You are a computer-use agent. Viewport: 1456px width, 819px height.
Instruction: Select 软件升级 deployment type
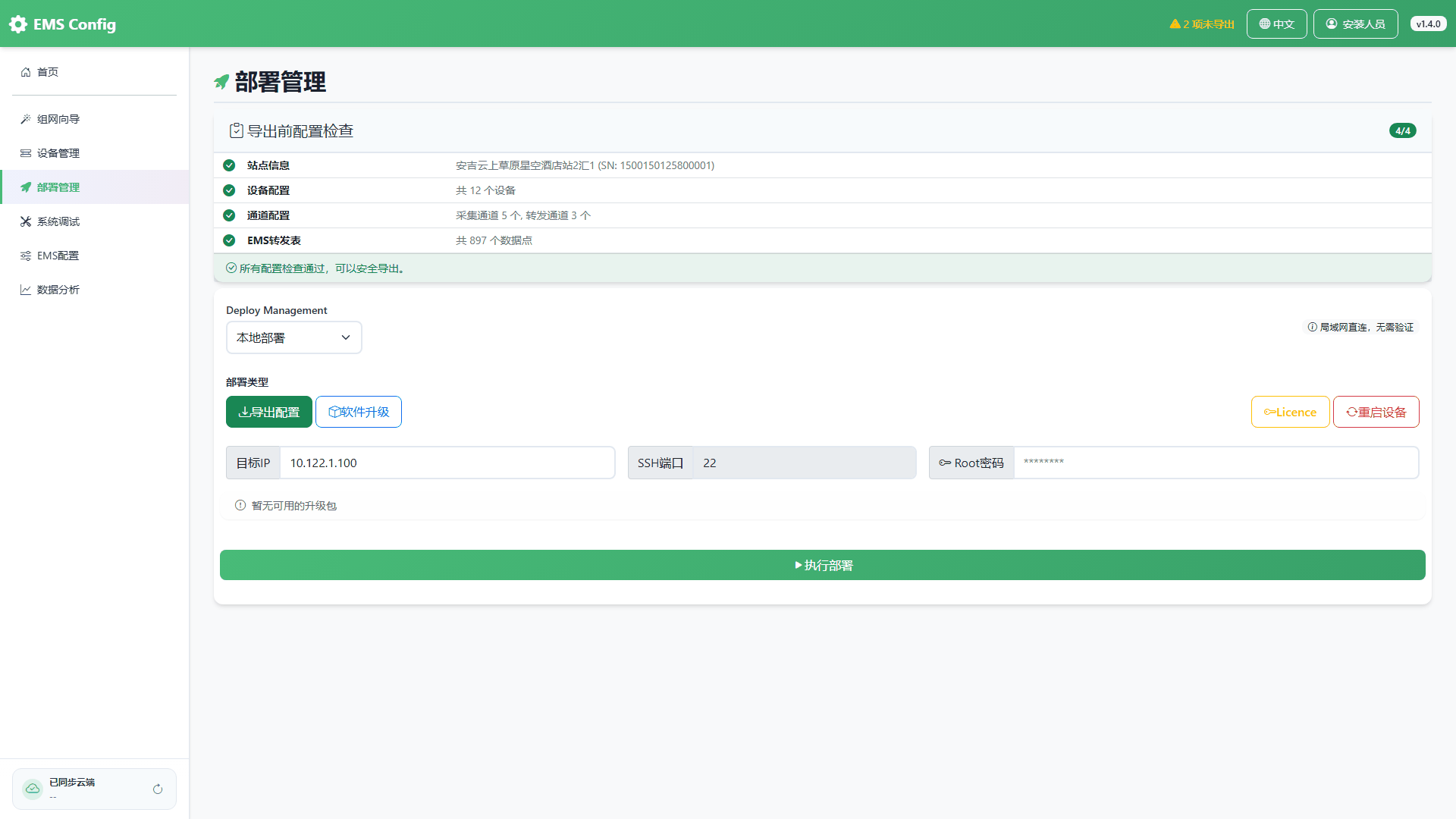click(x=359, y=412)
